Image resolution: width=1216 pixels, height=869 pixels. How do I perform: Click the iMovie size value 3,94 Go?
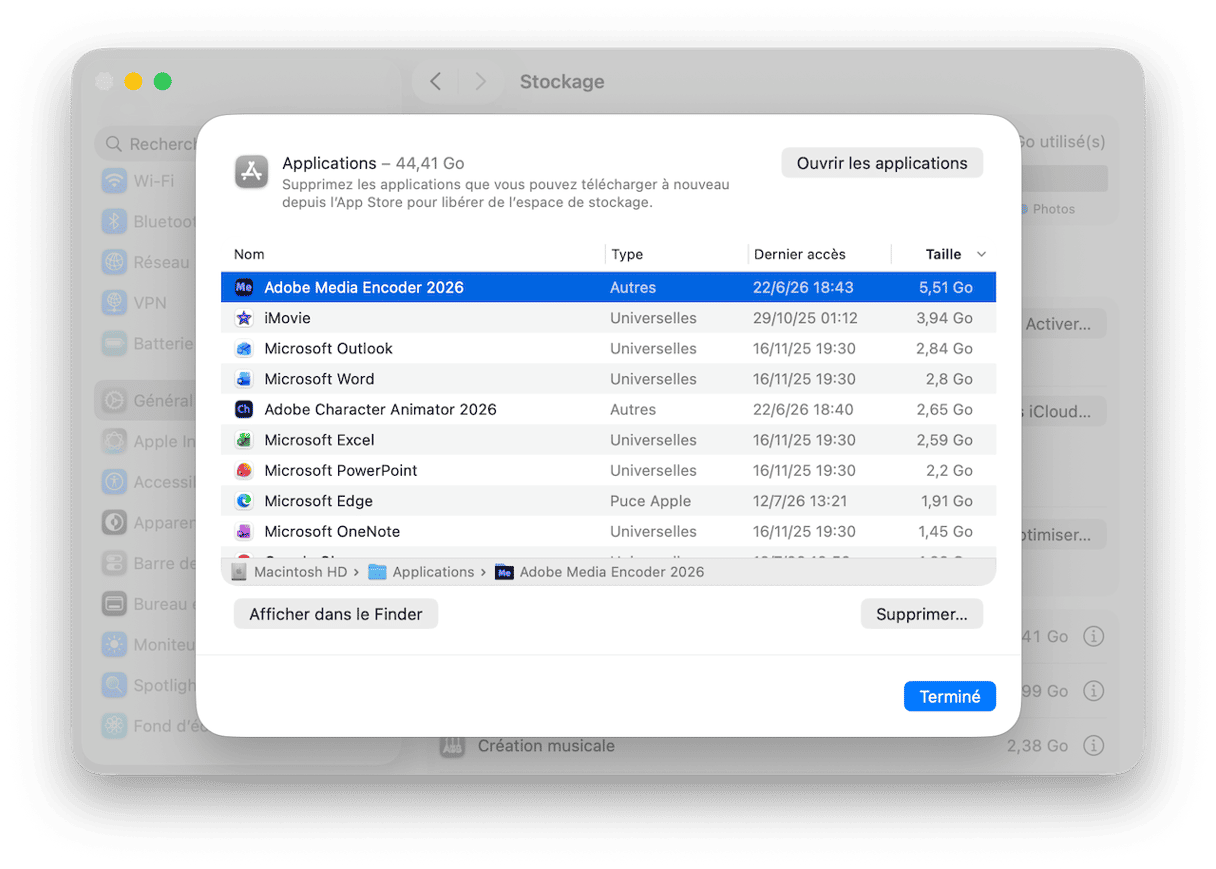point(945,318)
